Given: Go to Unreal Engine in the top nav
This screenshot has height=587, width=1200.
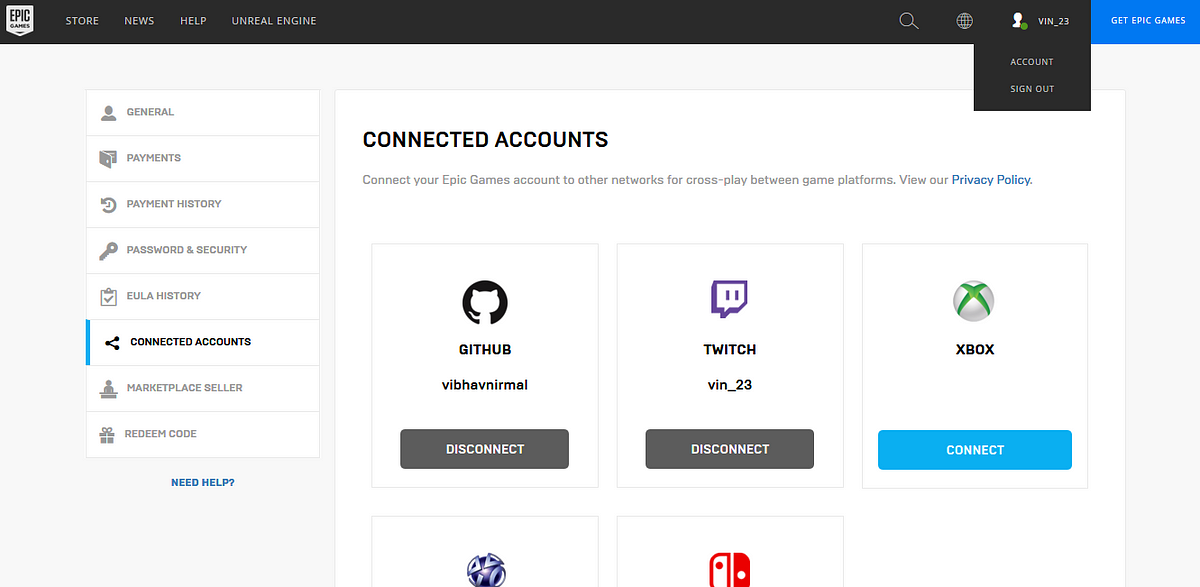Looking at the screenshot, I should coord(274,21).
